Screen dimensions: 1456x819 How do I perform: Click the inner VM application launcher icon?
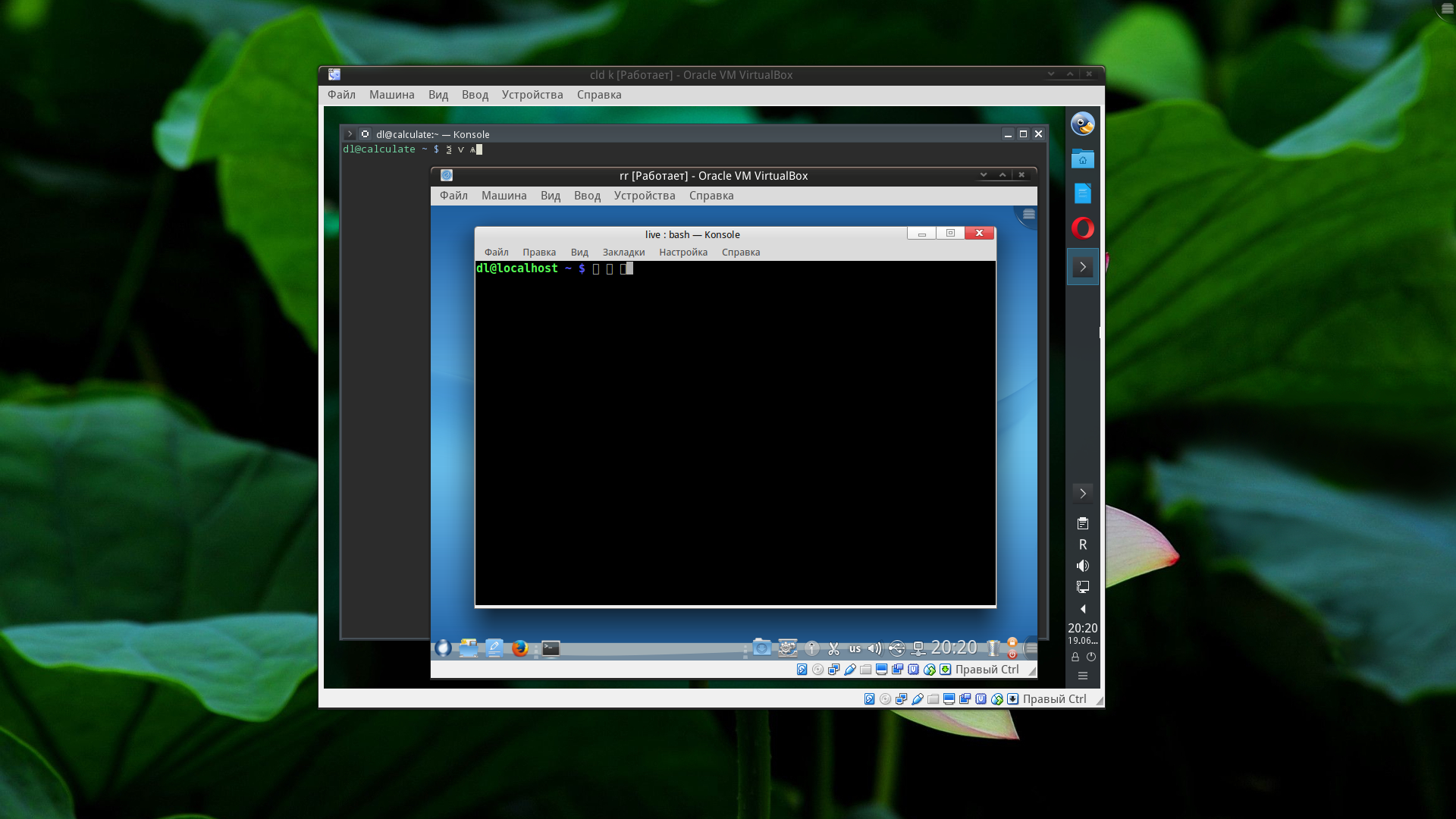(x=443, y=648)
